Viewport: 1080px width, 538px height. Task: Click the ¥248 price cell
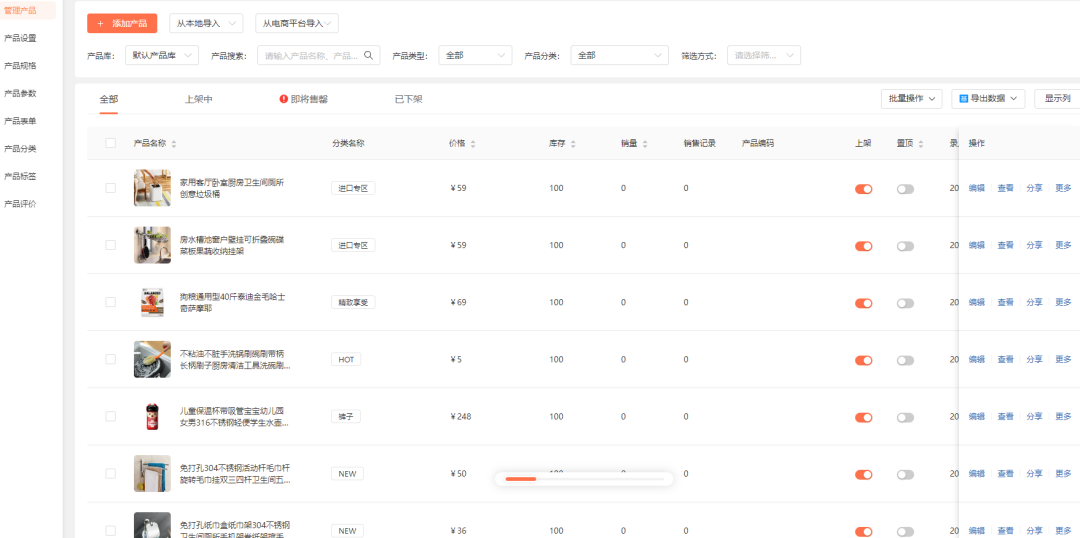pyautogui.click(x=460, y=417)
